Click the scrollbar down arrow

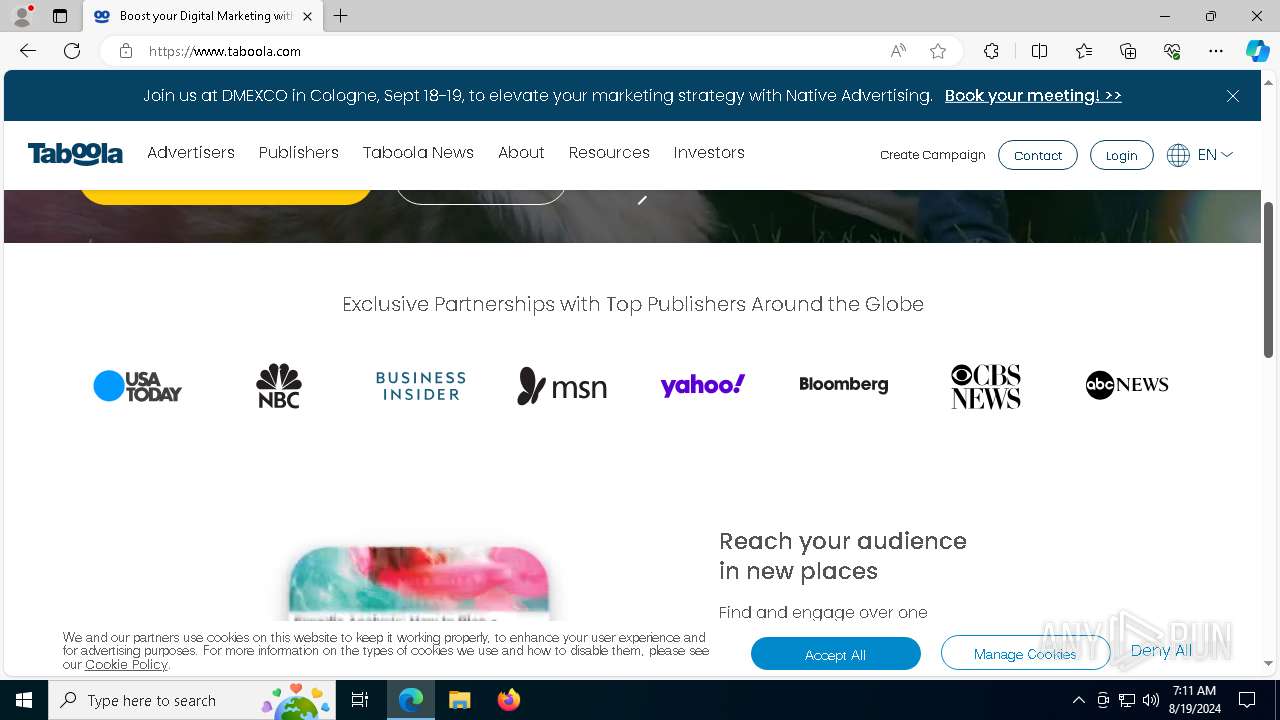tap(1268, 663)
